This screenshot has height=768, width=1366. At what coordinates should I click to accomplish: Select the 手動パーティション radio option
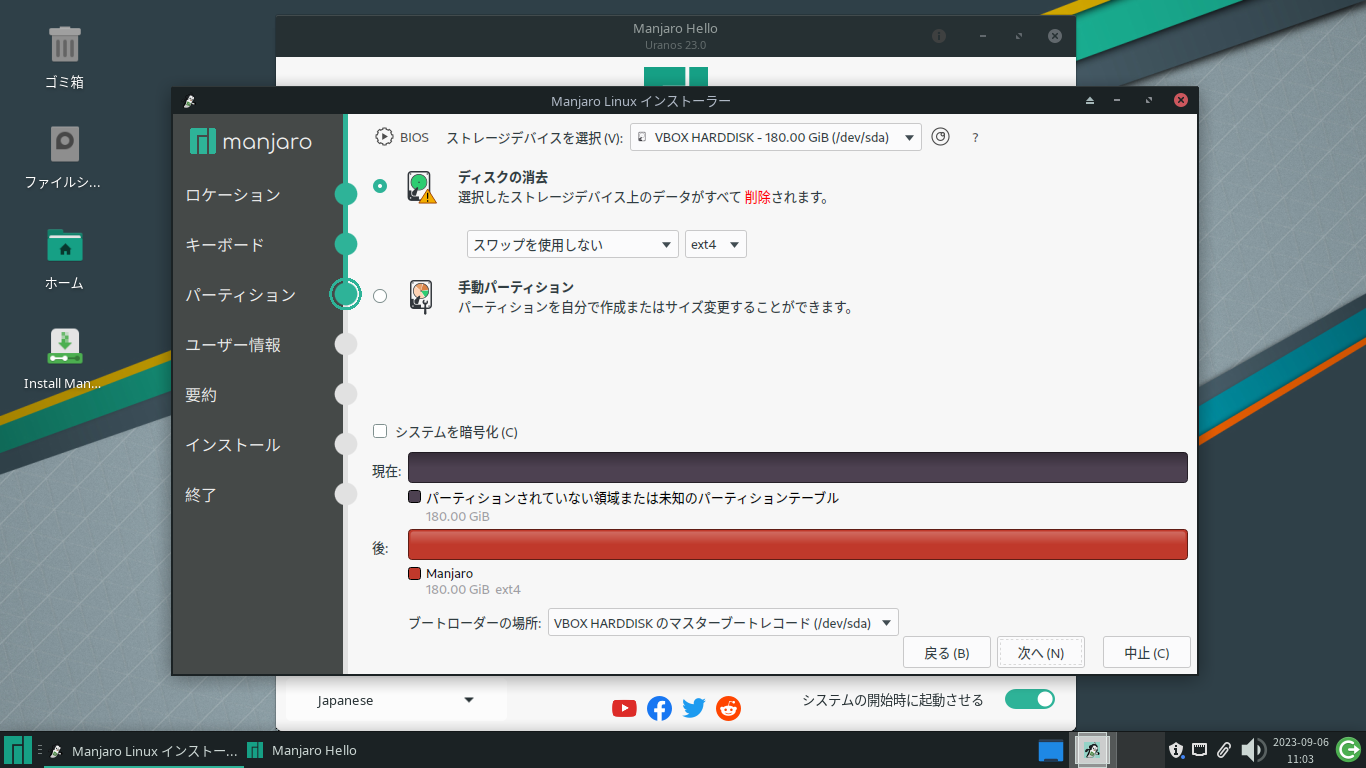[380, 296]
